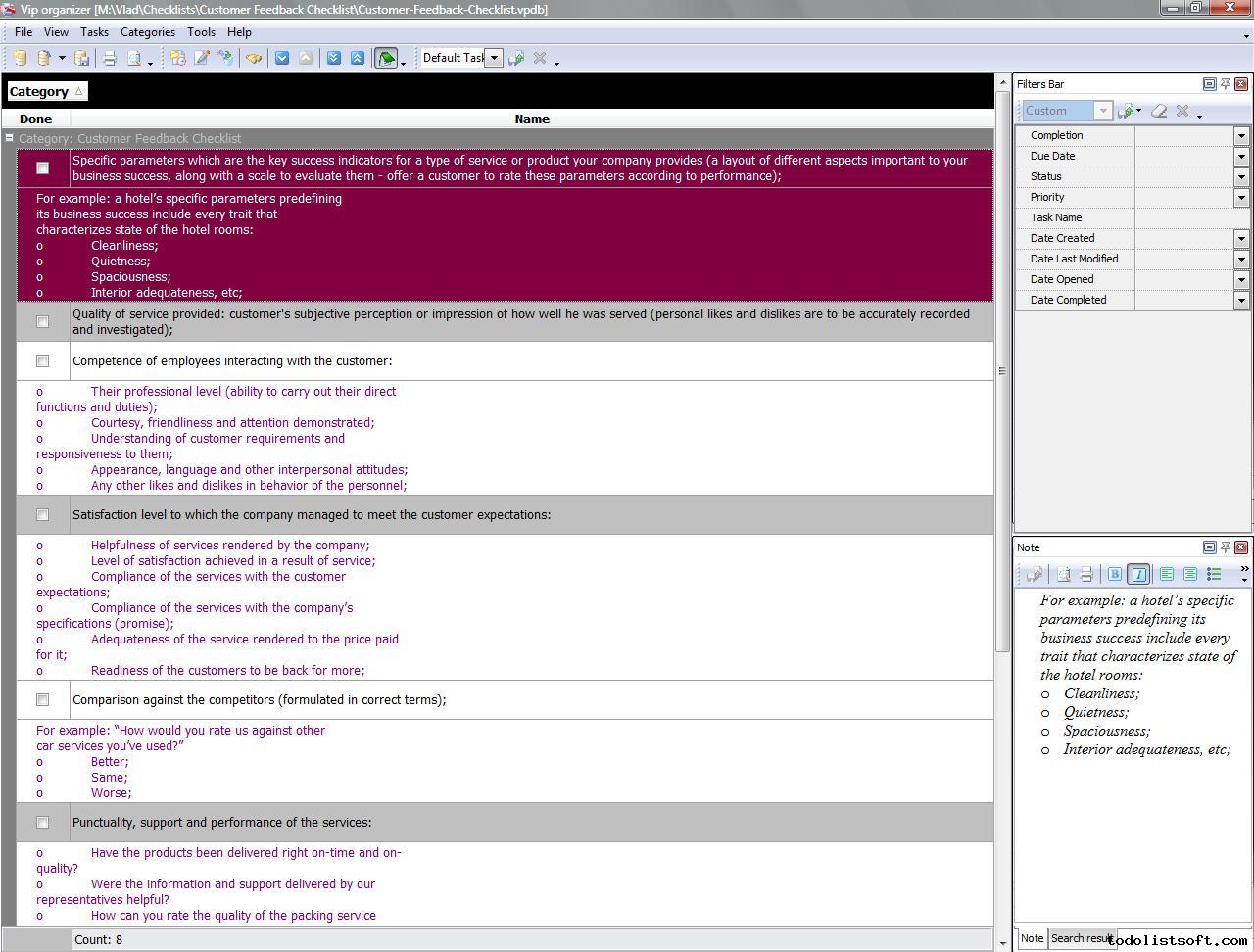Click the double-up collapse all icon

coord(358,58)
